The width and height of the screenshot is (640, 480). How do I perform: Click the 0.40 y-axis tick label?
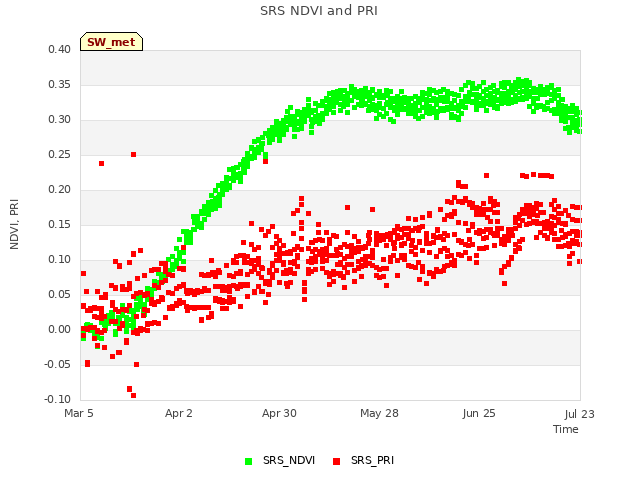pyautogui.click(x=60, y=49)
